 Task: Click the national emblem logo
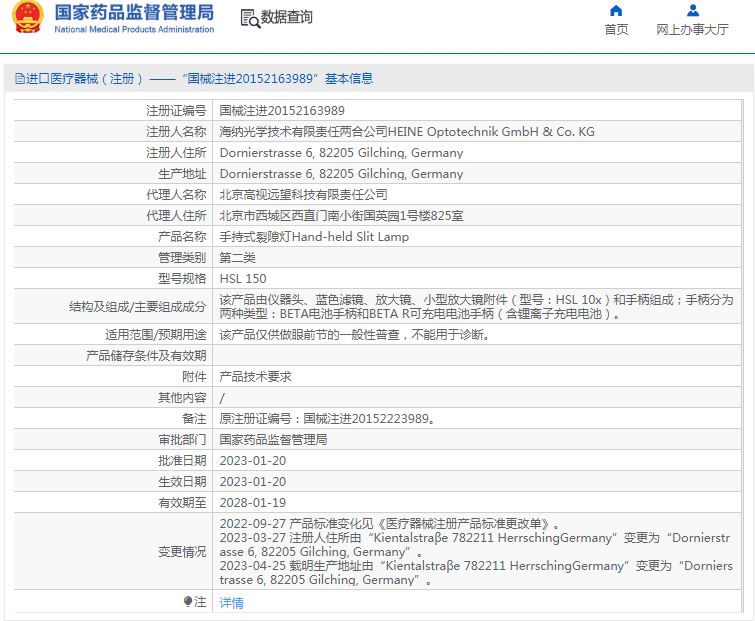[x=26, y=19]
